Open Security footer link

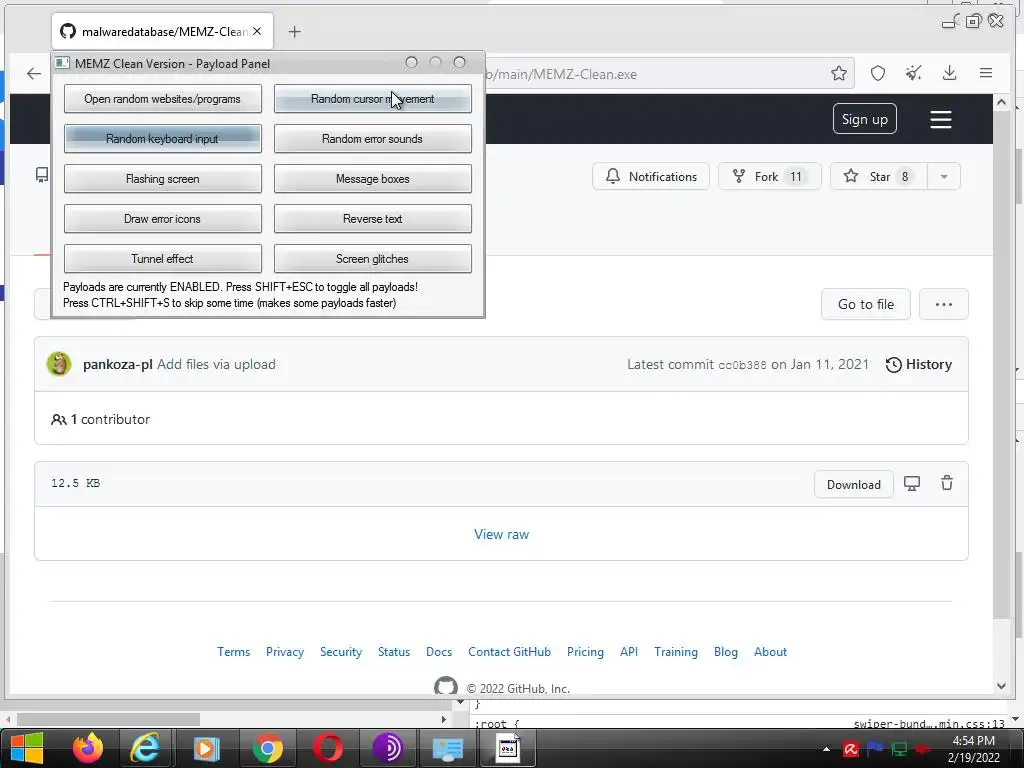(341, 652)
